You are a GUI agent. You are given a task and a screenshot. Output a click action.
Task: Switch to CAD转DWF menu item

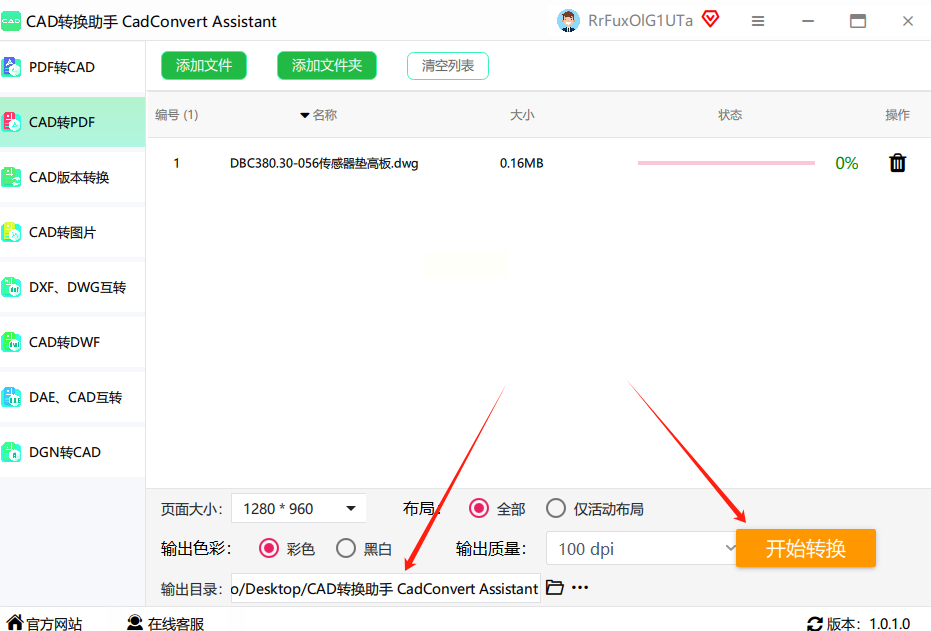point(72,343)
